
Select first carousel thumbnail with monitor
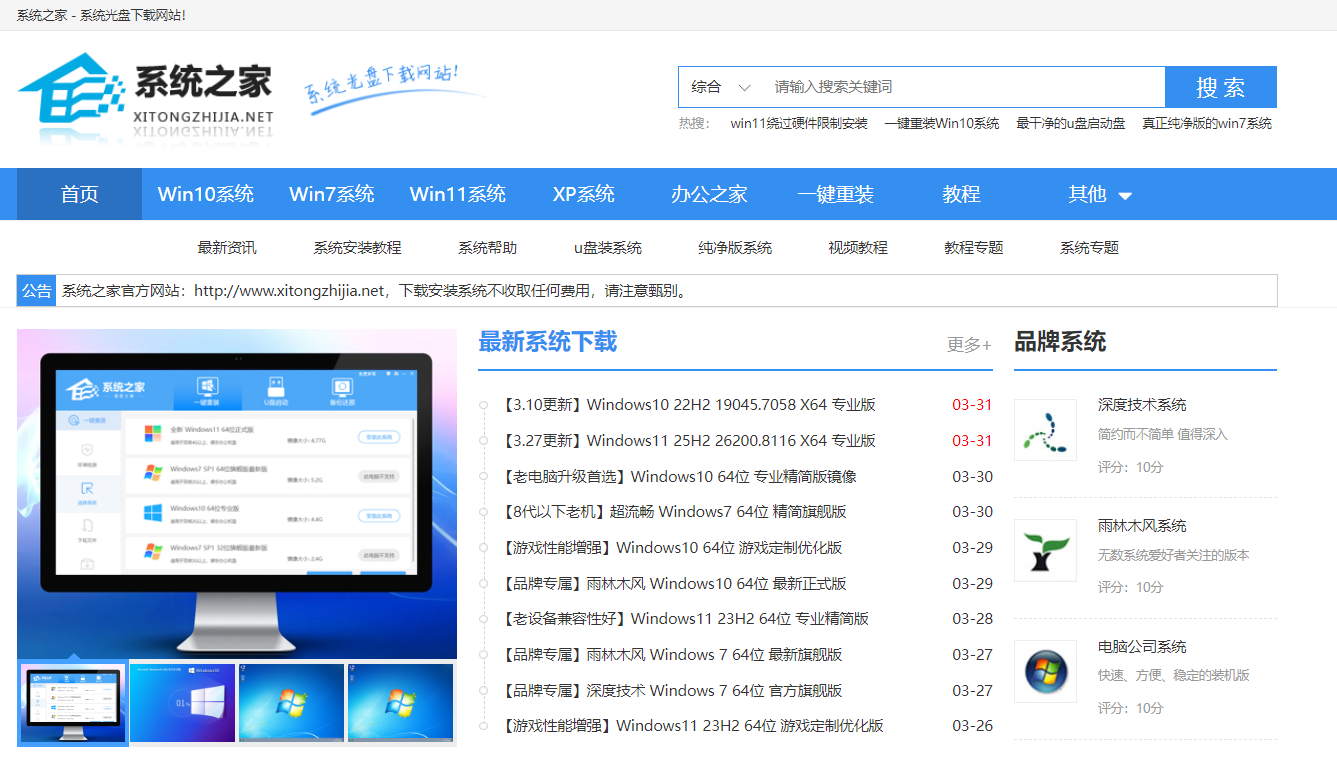pyautogui.click(x=72, y=703)
